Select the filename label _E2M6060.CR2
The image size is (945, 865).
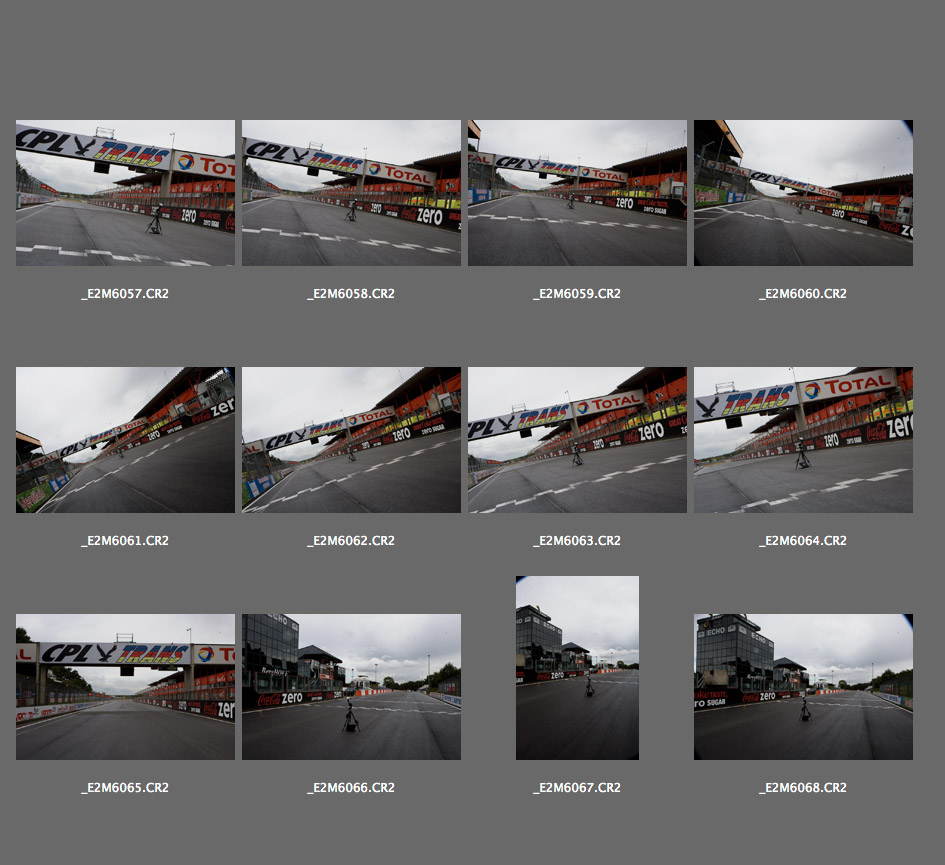click(x=803, y=294)
